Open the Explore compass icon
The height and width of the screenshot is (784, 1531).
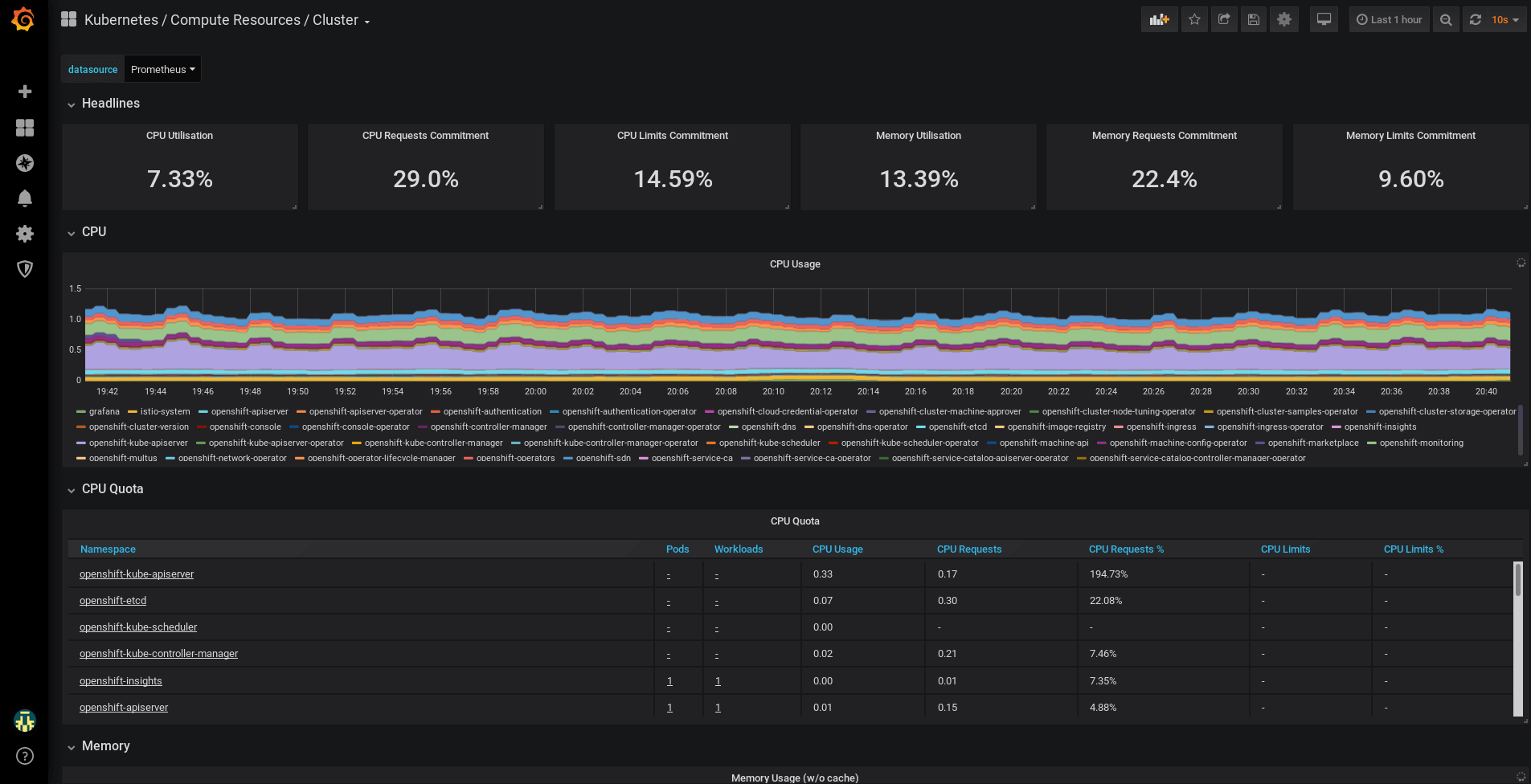tap(25, 163)
